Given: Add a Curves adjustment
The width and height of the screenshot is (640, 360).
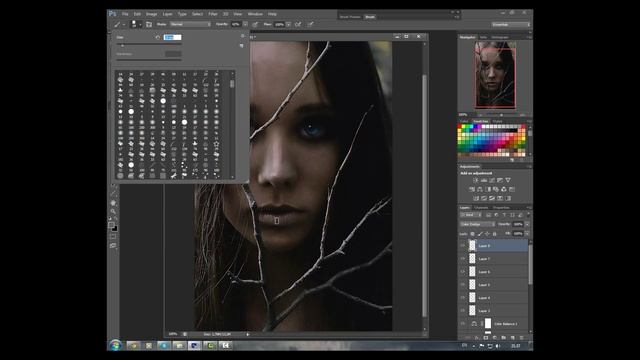Looking at the screenshot, I should coord(492,180).
